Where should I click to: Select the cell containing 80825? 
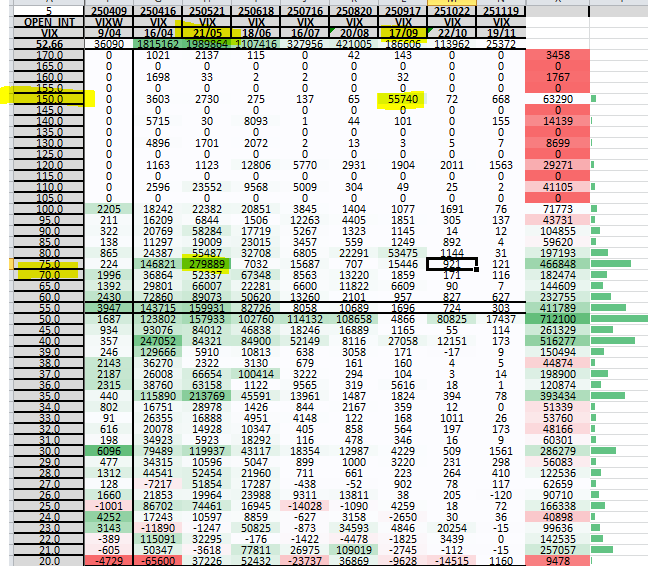tap(452, 319)
